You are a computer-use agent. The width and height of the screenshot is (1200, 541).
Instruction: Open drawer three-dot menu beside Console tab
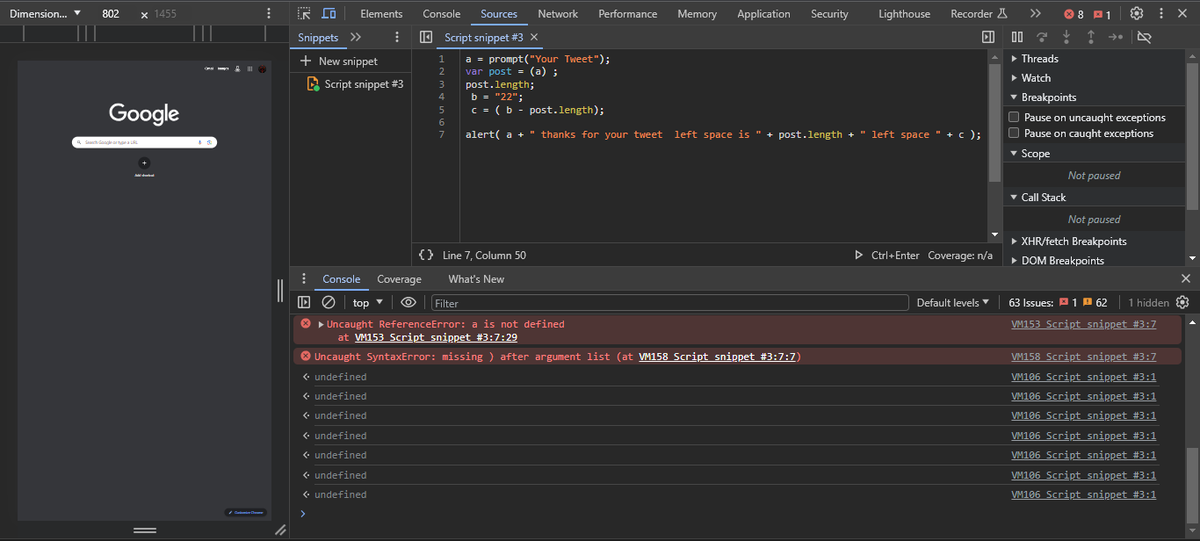pos(303,279)
